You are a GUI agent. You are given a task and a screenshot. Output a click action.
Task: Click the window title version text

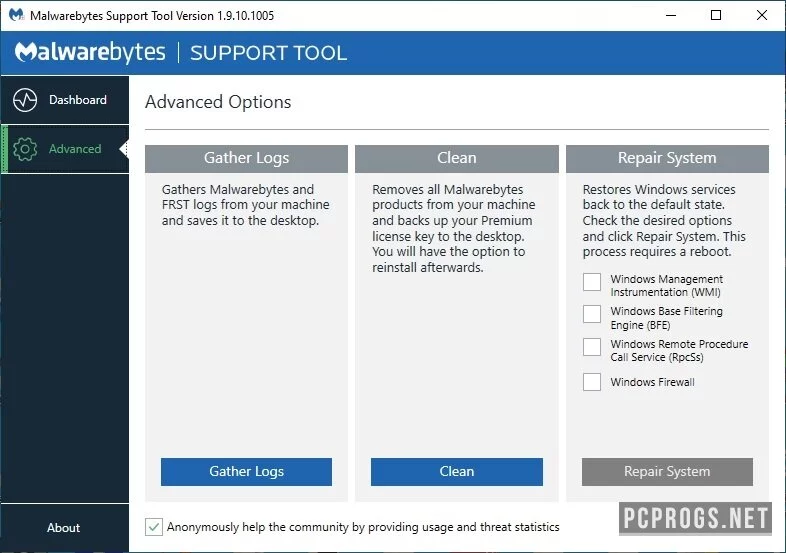click(152, 16)
